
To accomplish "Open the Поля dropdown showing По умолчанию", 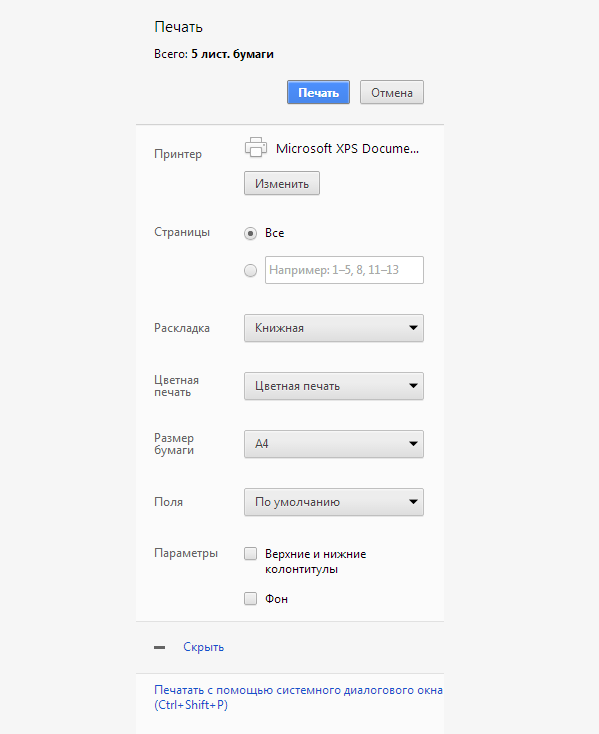I will 334,502.
